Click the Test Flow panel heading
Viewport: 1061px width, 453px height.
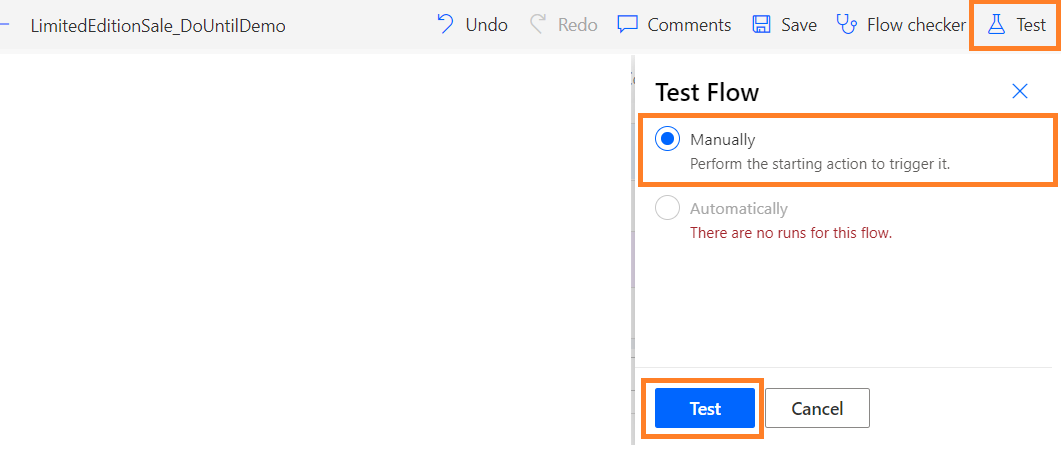[x=707, y=93]
